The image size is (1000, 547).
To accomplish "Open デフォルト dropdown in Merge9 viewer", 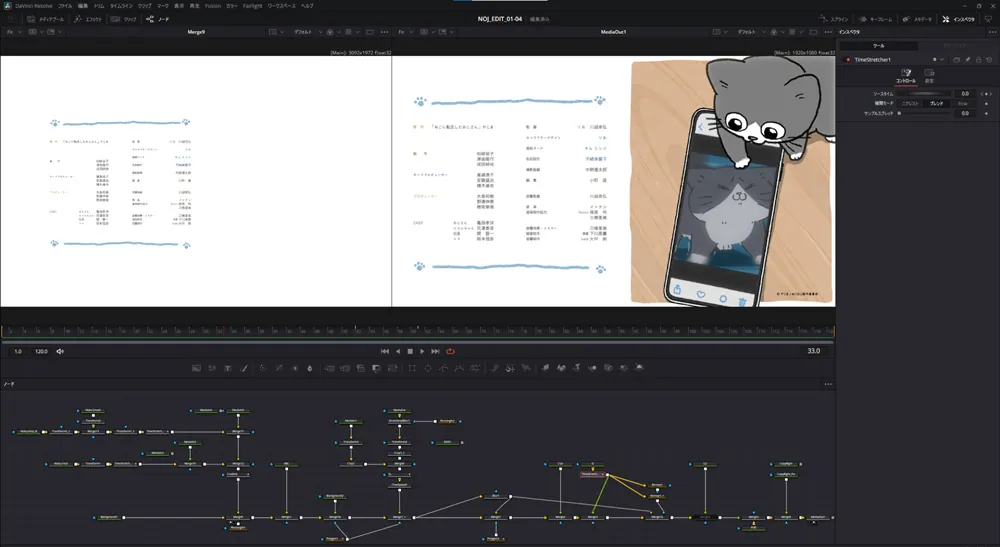I will click(306, 32).
